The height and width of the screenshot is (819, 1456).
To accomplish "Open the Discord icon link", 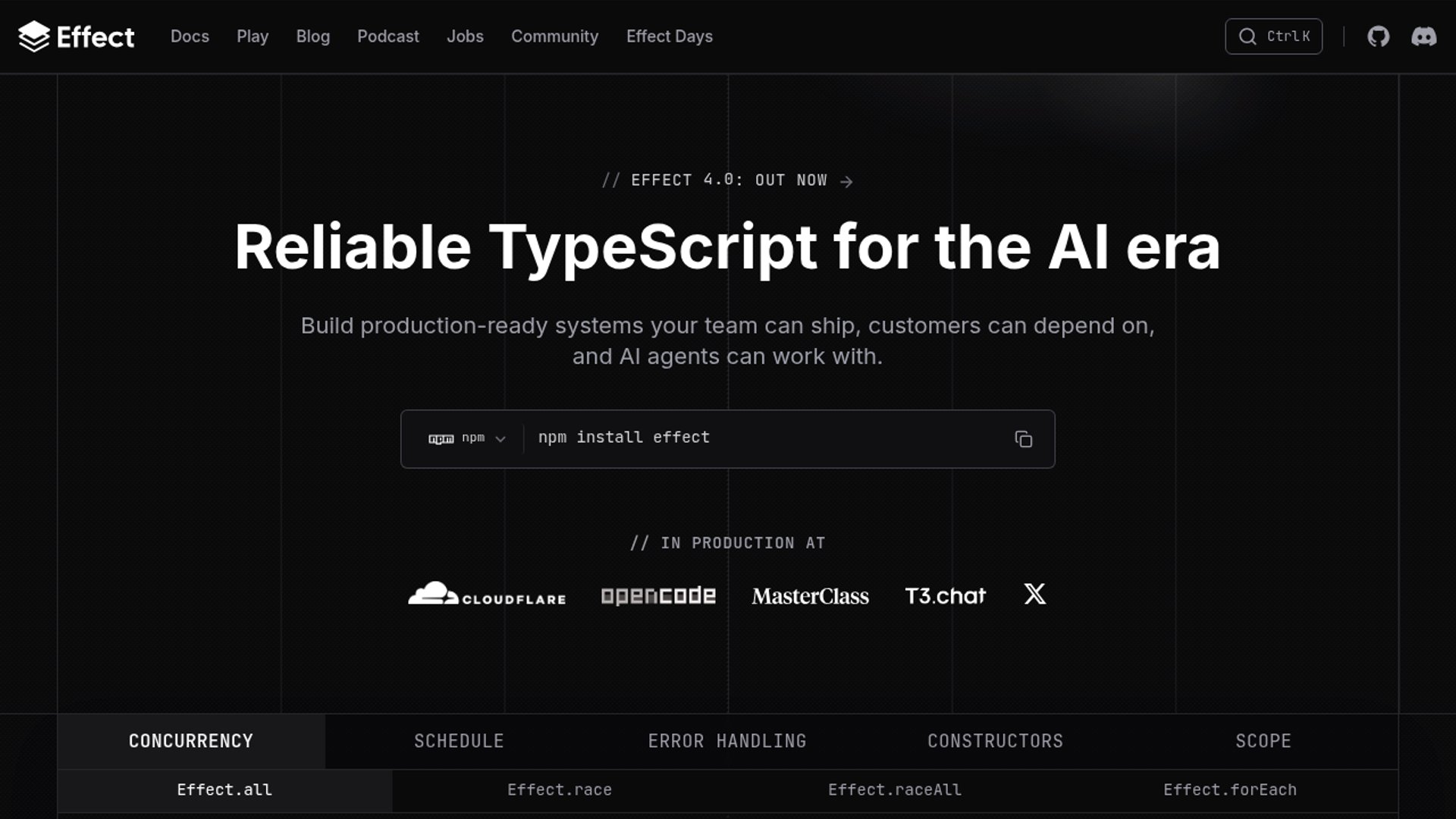I will click(x=1423, y=36).
